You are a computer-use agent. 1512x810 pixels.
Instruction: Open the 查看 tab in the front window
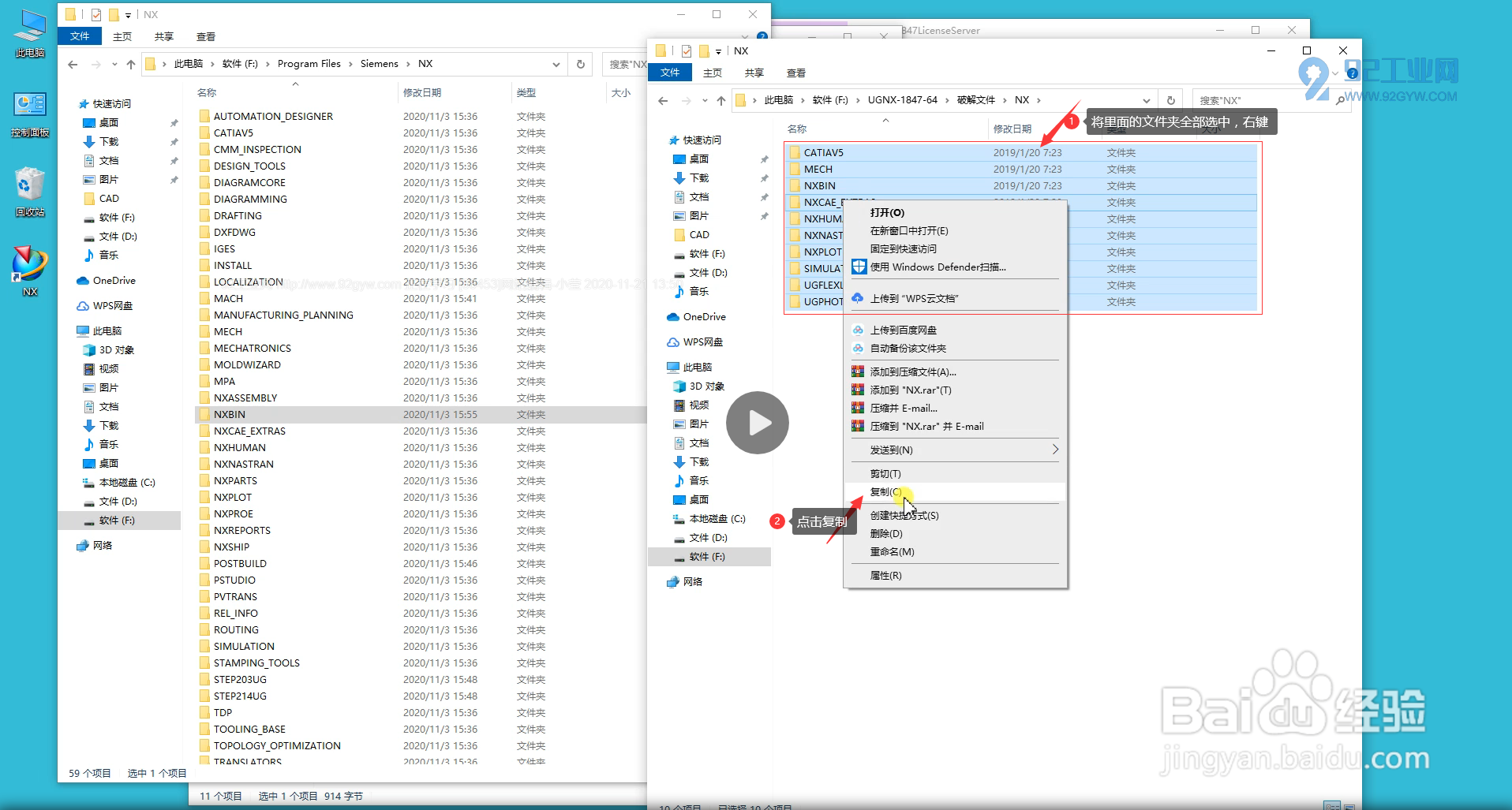[796, 73]
